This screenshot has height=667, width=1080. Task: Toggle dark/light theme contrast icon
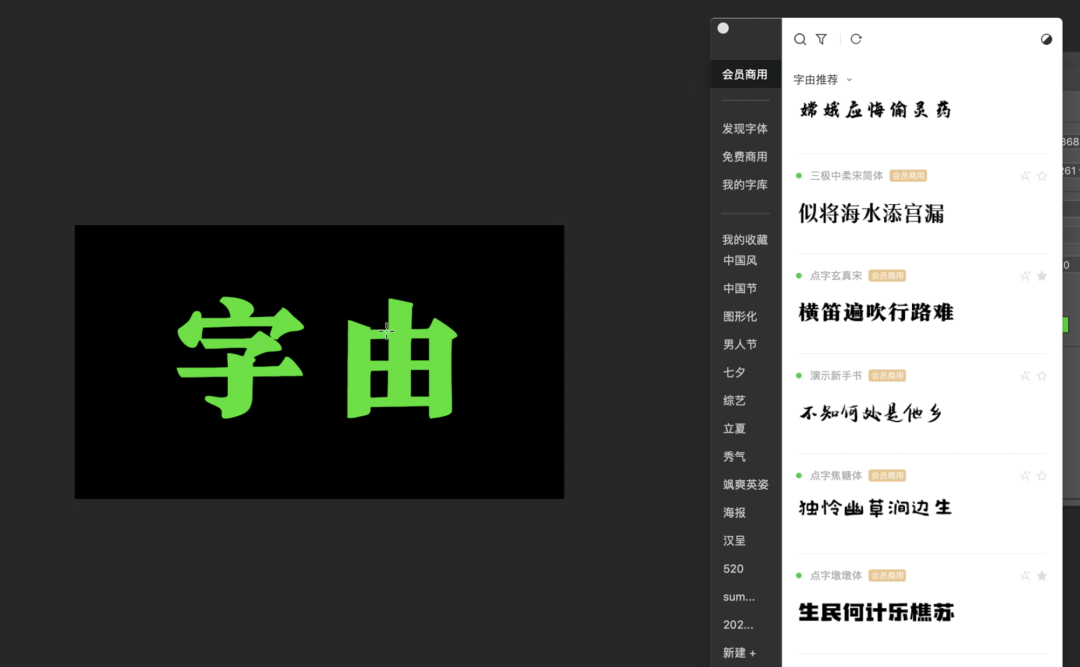point(1046,39)
